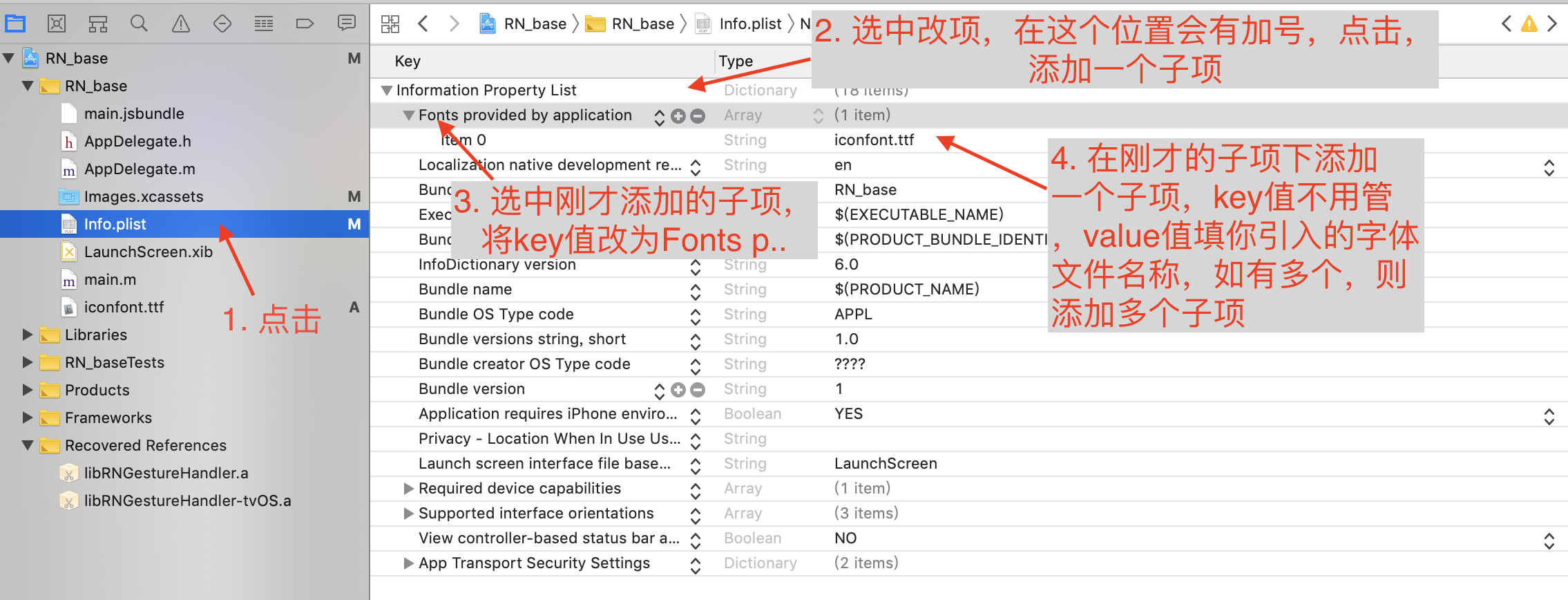Expand the Frameworks folder
The height and width of the screenshot is (600, 1568).
(x=28, y=418)
